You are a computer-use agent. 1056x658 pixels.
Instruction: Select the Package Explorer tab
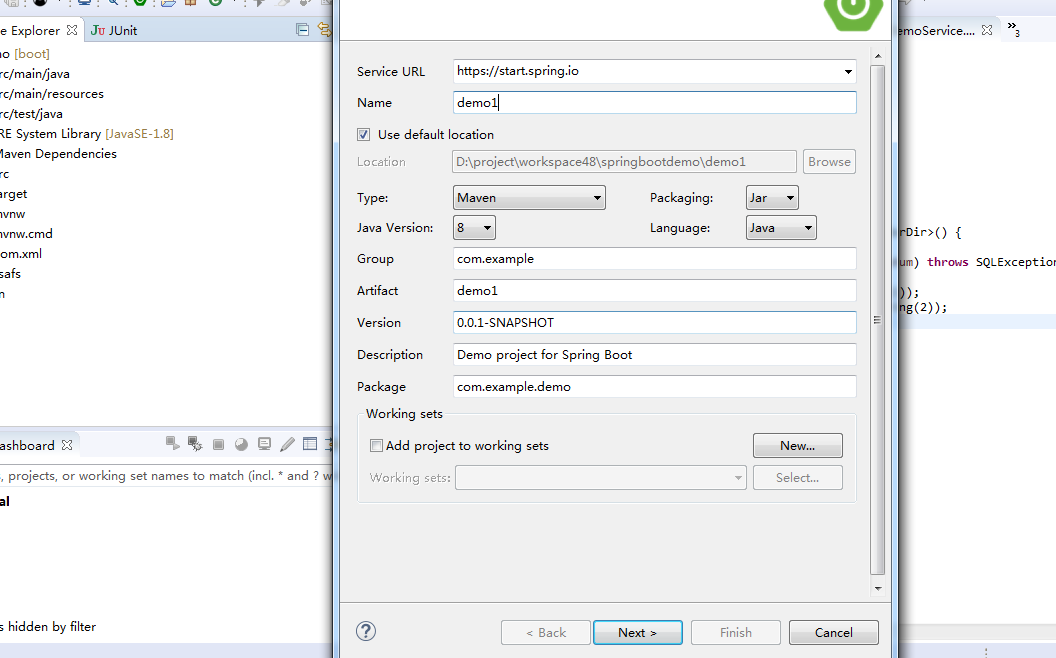point(30,30)
